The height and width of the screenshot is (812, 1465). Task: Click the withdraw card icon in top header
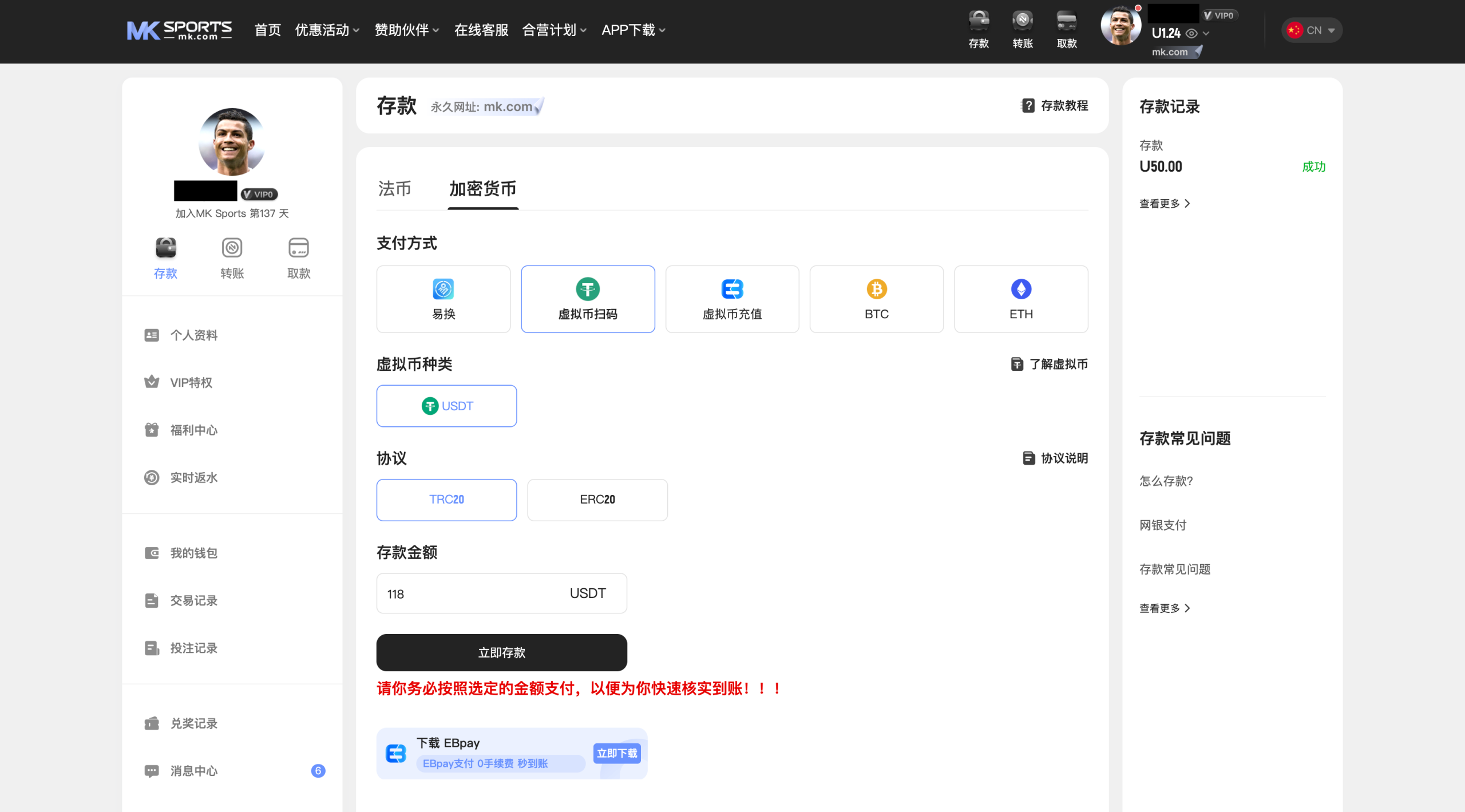[1067, 21]
